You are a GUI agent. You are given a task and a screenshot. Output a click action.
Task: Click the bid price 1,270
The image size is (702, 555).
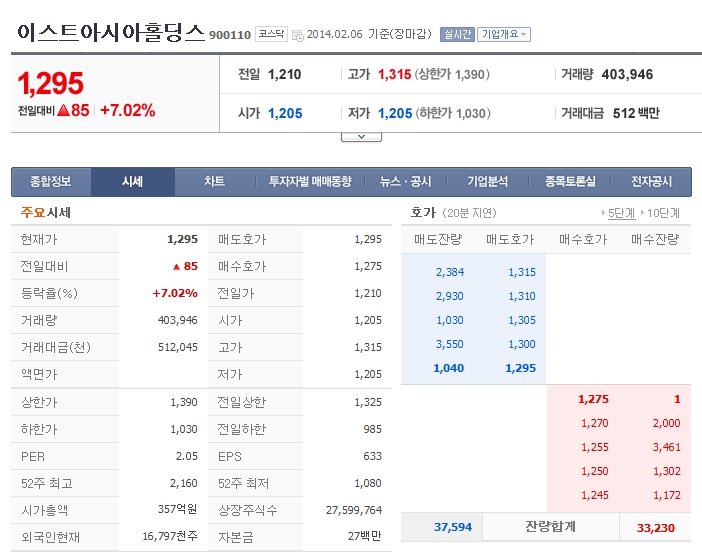tap(595, 423)
